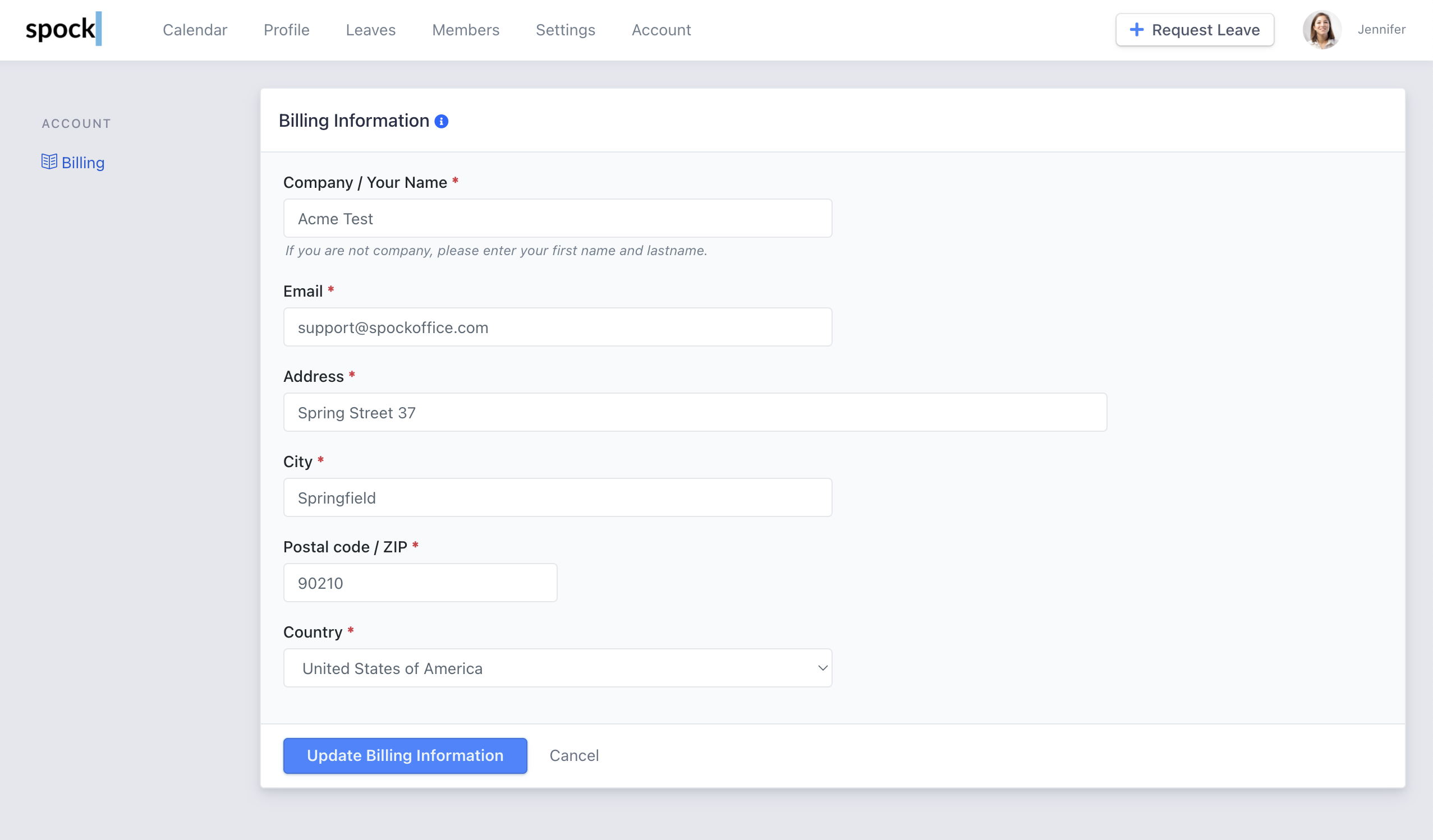
Task: Click the Billing Information info icon
Action: tap(441, 121)
